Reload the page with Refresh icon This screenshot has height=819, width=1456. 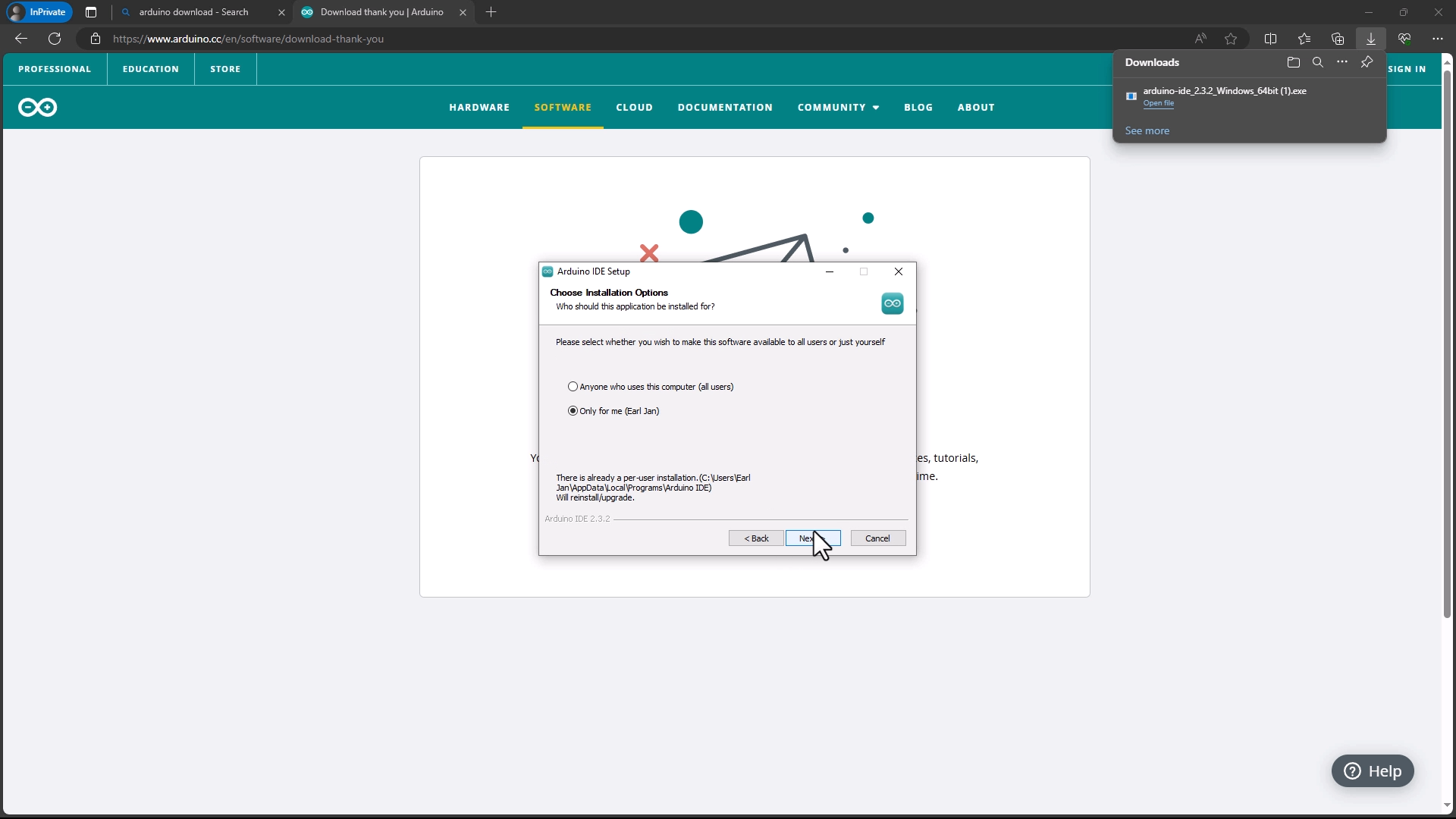coord(55,39)
